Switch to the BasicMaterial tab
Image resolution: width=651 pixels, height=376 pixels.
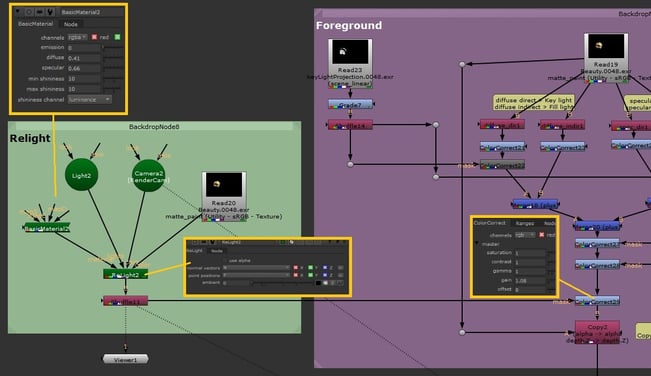[36, 24]
